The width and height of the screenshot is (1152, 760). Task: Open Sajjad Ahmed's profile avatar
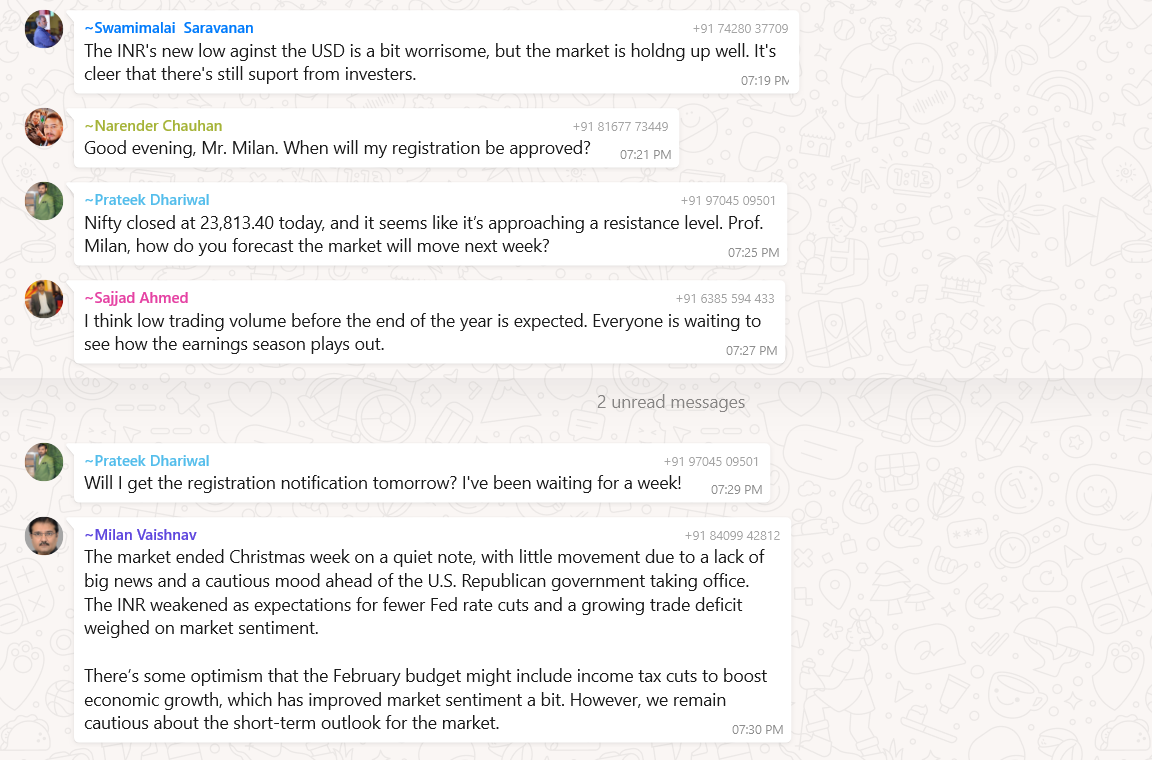[x=44, y=299]
